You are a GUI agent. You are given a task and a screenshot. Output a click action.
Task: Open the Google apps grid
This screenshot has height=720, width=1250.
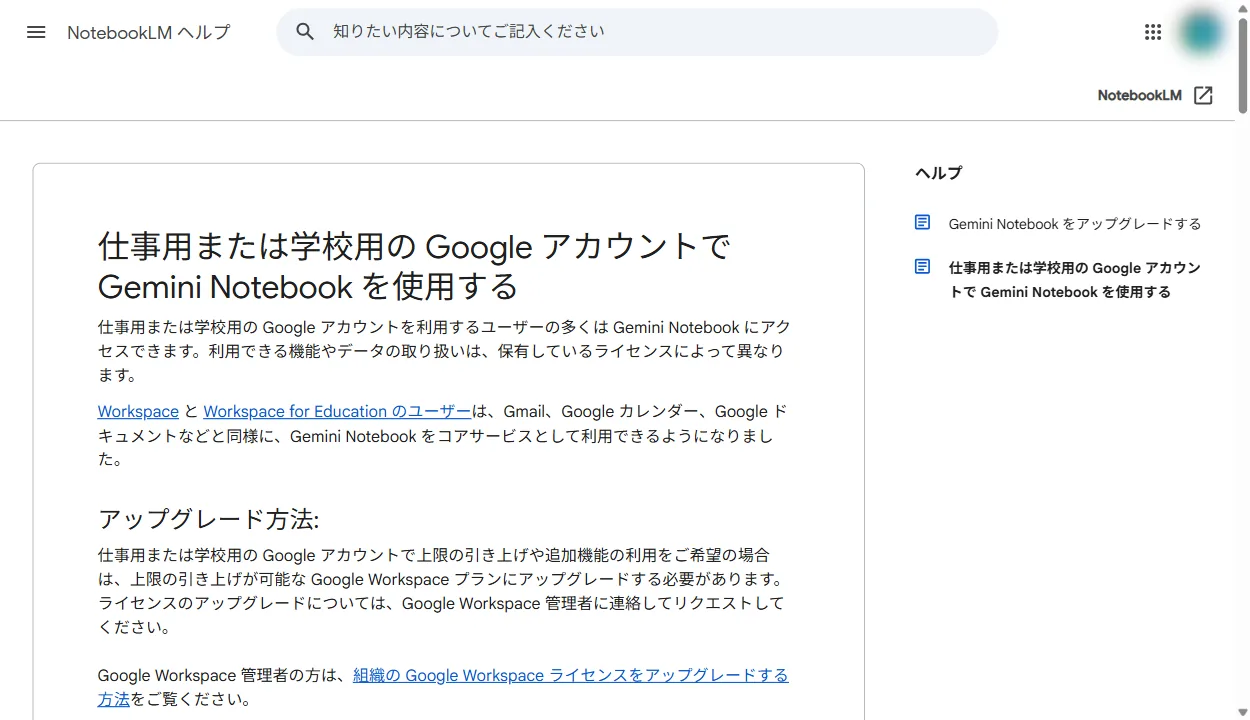pos(1153,32)
